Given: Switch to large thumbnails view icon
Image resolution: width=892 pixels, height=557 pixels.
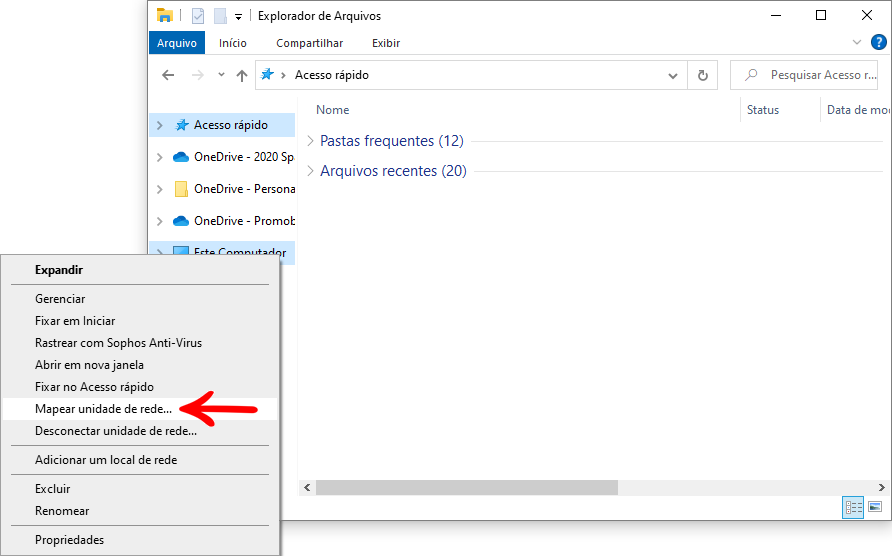Looking at the screenshot, I should point(875,507).
